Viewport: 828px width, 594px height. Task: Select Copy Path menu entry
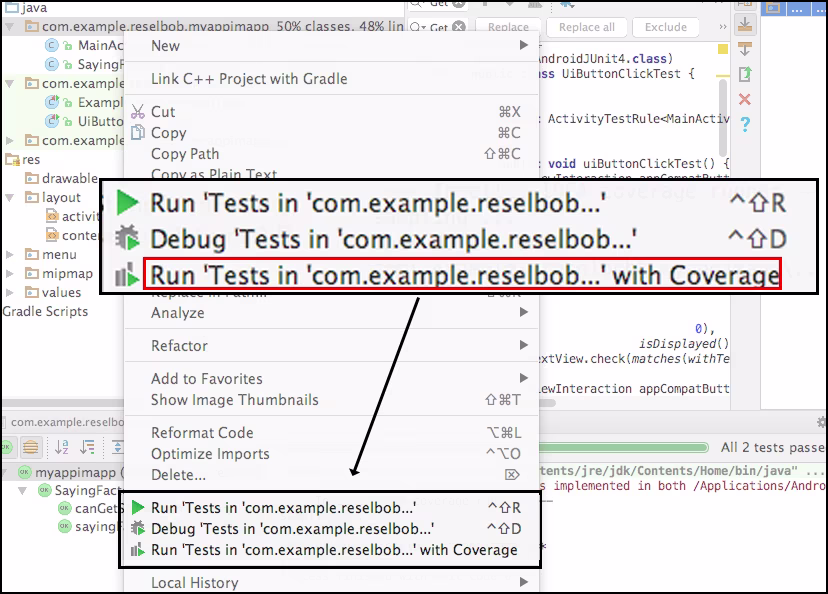click(x=332, y=154)
